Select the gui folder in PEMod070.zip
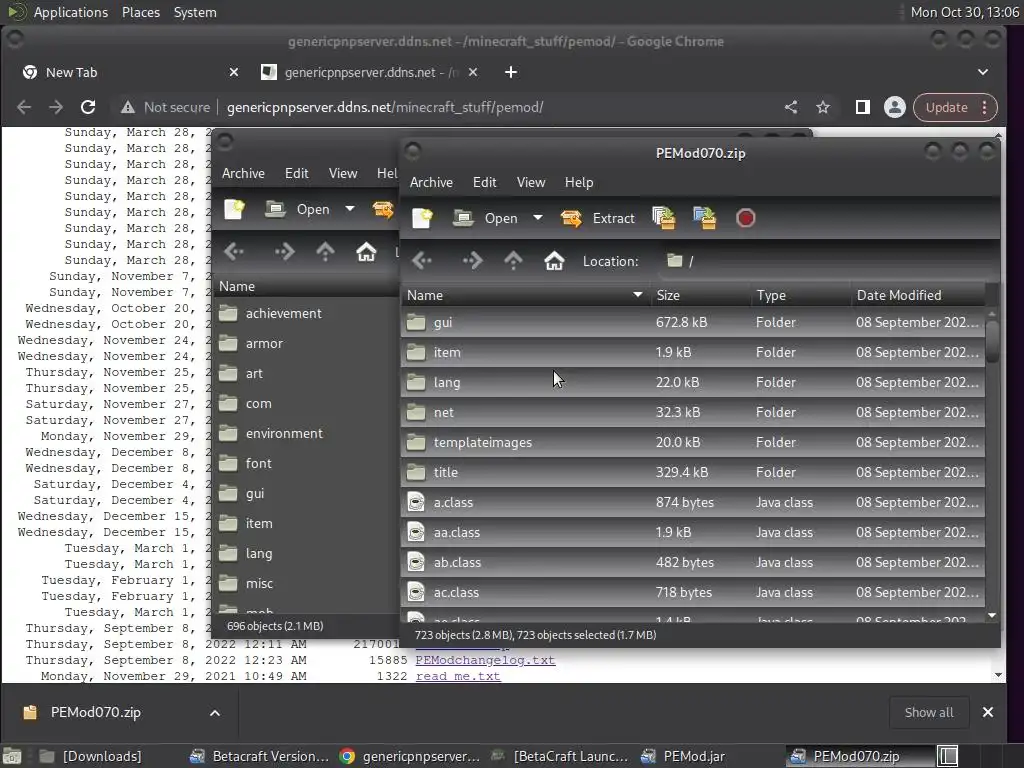This screenshot has width=1024, height=768. click(x=692, y=323)
